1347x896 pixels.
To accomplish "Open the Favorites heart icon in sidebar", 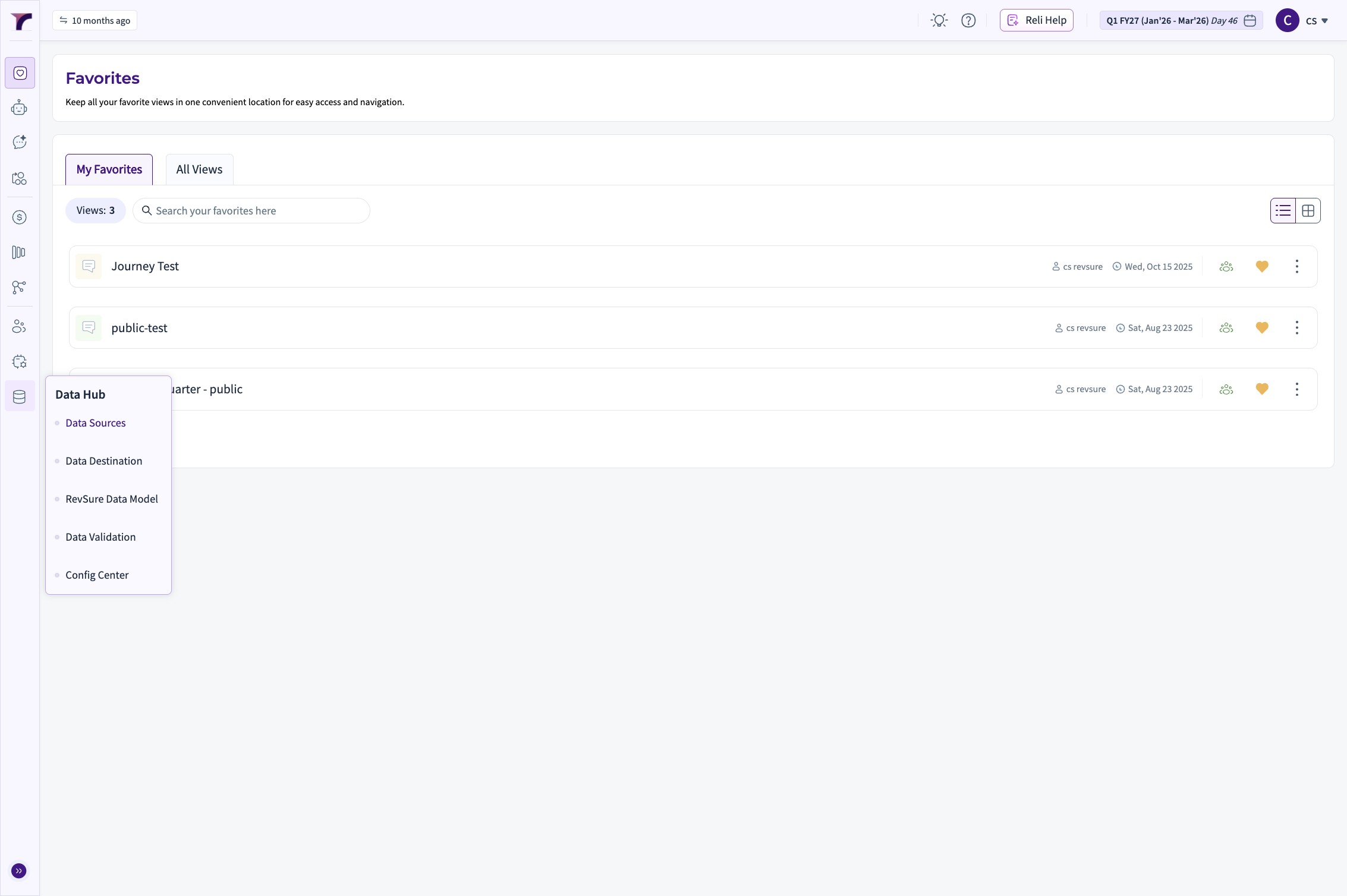I will pos(20,73).
